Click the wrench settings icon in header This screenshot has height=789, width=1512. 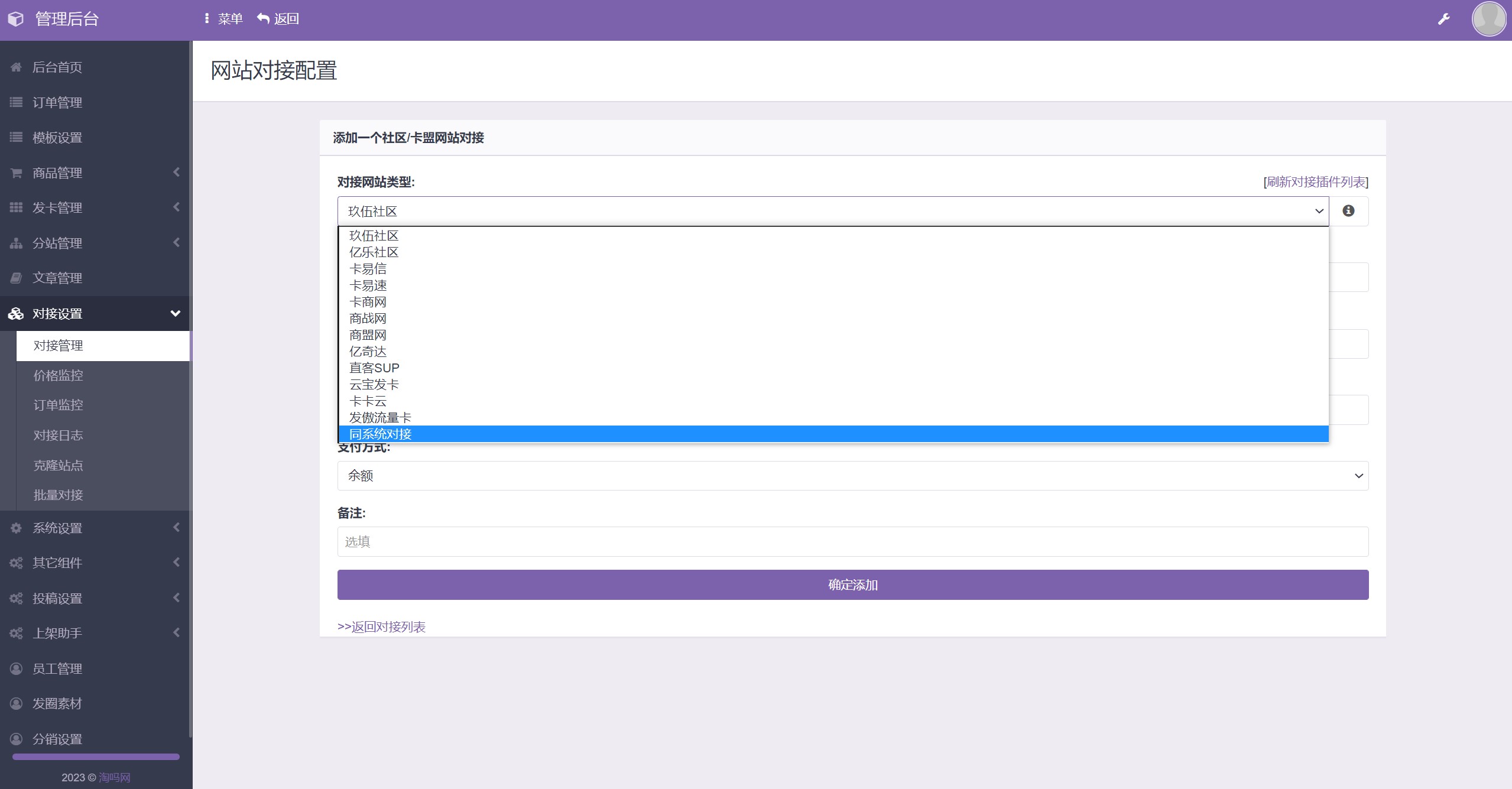(1443, 20)
